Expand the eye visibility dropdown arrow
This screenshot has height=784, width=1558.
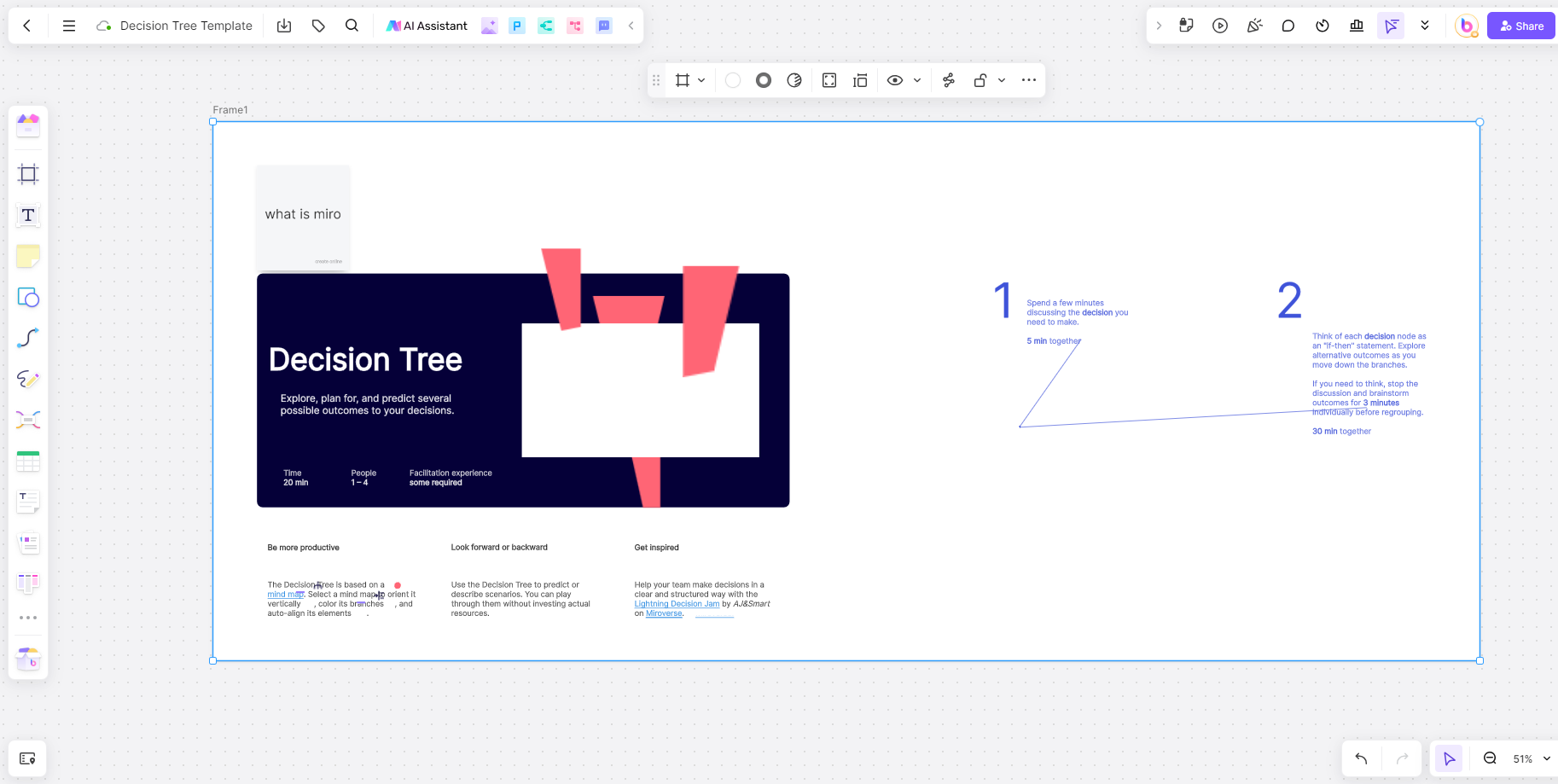tap(917, 80)
